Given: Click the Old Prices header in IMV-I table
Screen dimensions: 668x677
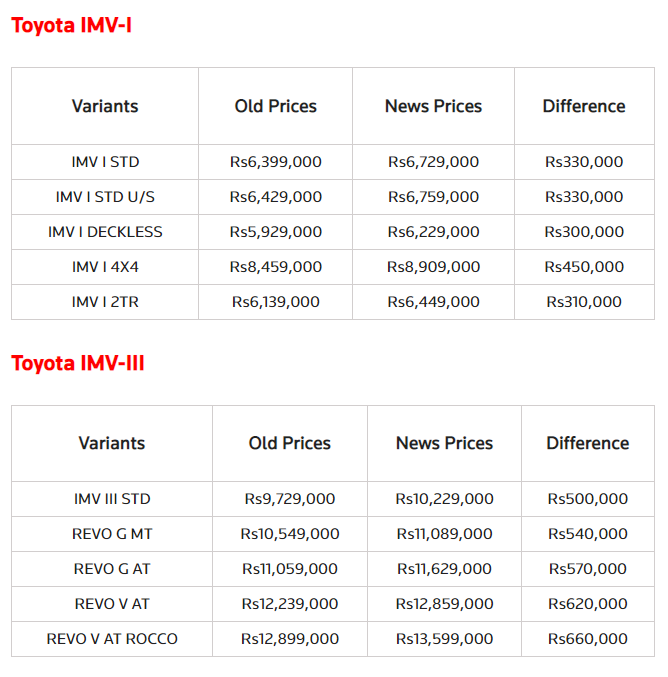Looking at the screenshot, I should (276, 106).
